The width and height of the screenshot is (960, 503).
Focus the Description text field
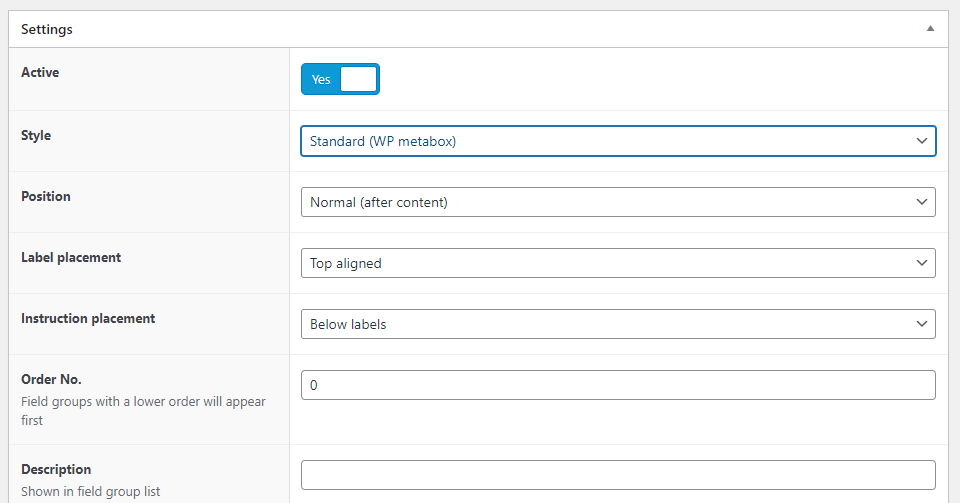[x=618, y=475]
